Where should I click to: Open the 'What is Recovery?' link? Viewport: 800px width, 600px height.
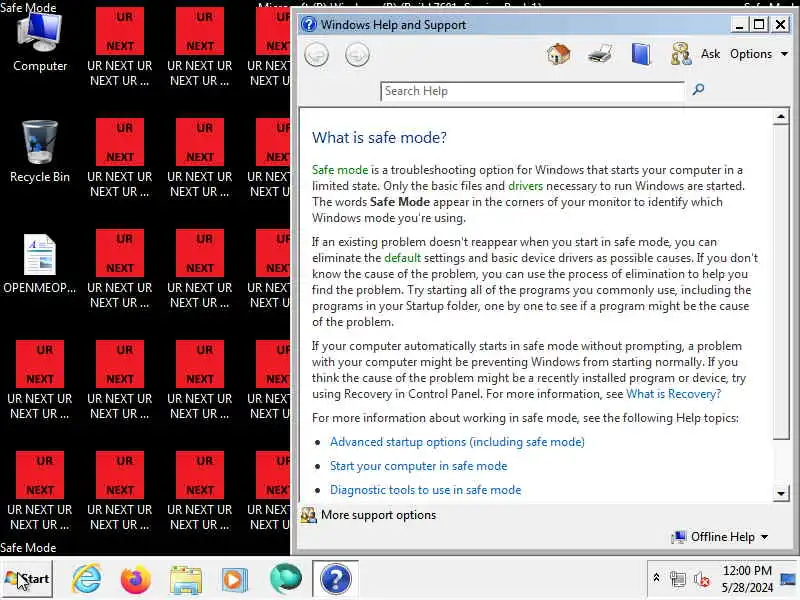[673, 394]
